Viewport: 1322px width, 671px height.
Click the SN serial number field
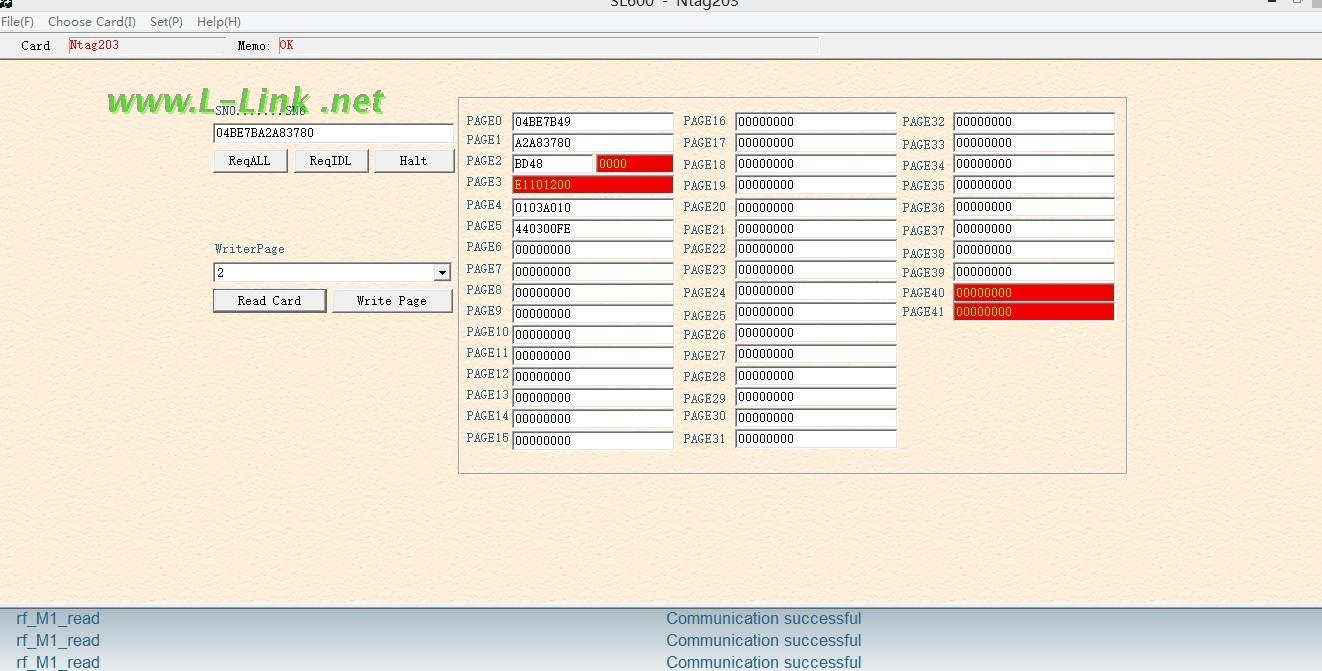coord(332,133)
